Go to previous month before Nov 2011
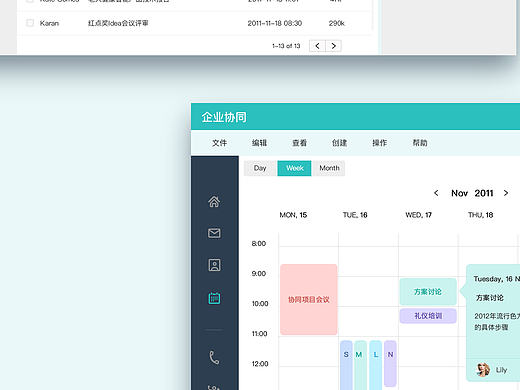 click(x=436, y=193)
